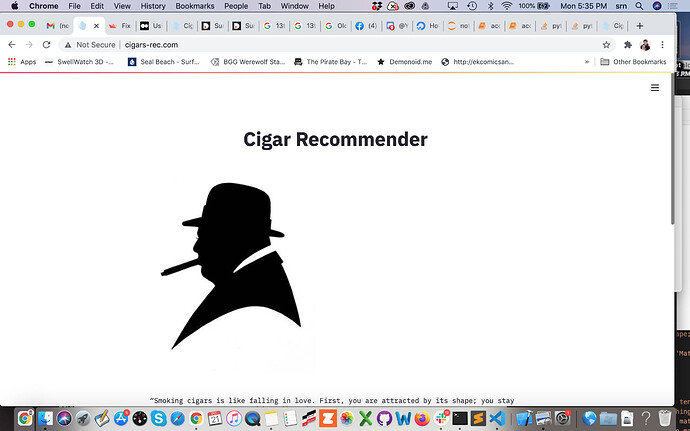This screenshot has width=690, height=431.
Task: Open Visual Studio Code in the dock
Action: pos(497,418)
